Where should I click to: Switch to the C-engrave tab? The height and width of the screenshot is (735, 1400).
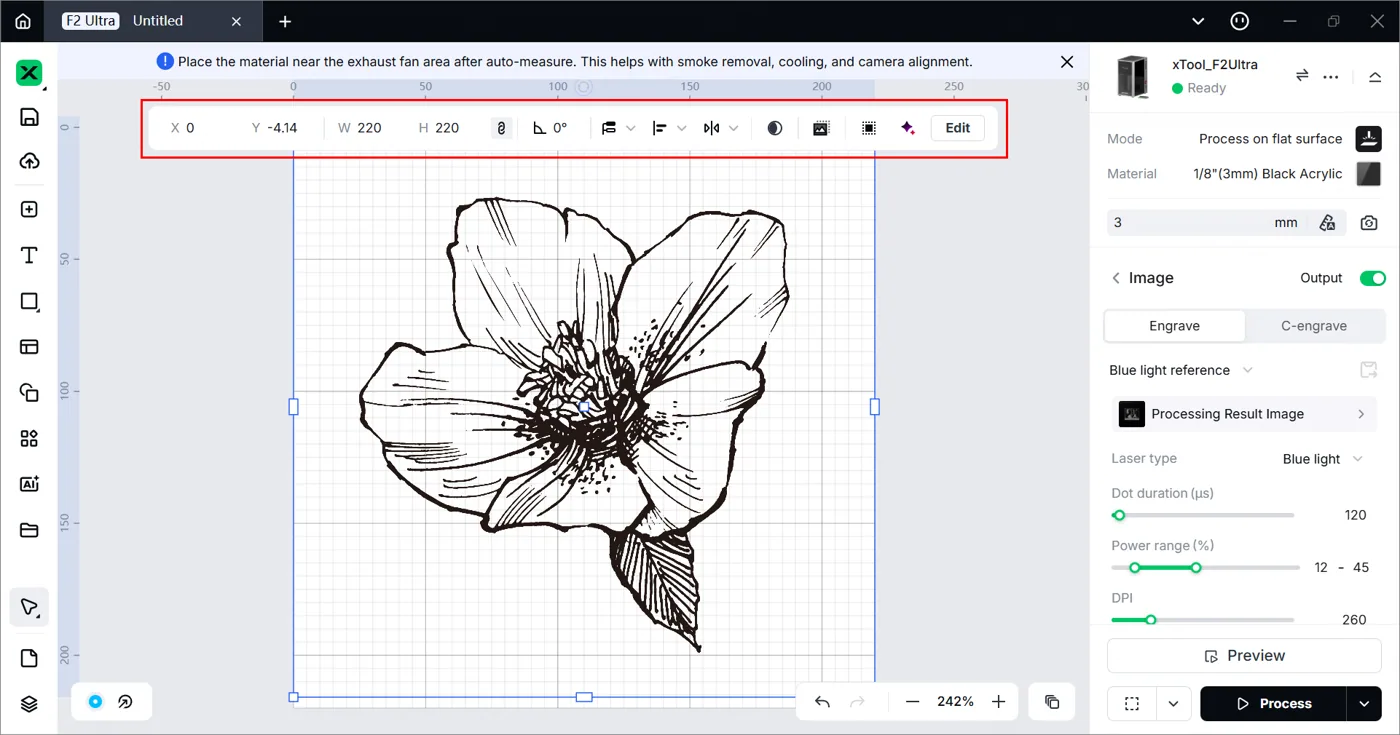[x=1314, y=326]
